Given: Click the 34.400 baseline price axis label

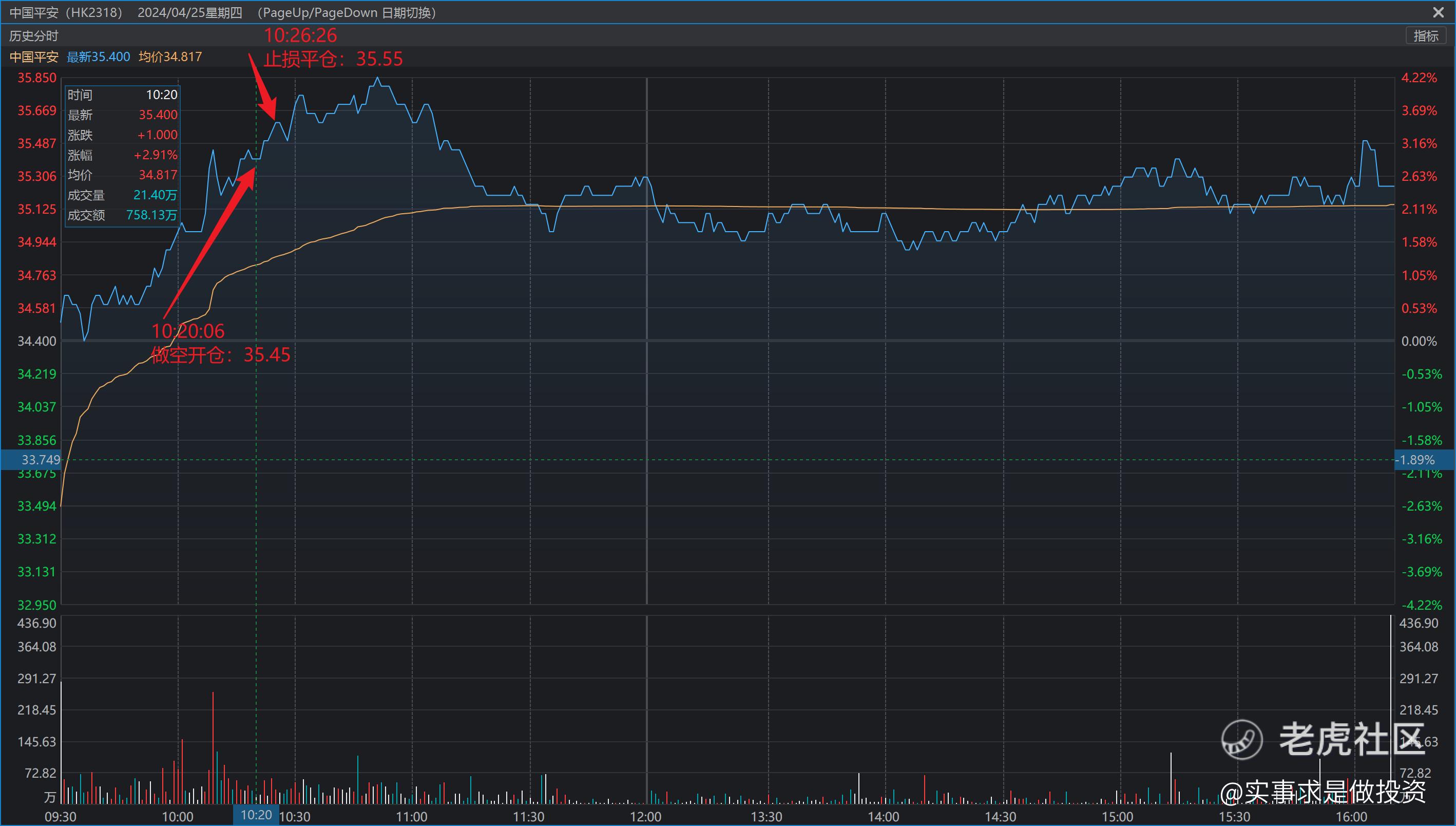Looking at the screenshot, I should point(37,341).
